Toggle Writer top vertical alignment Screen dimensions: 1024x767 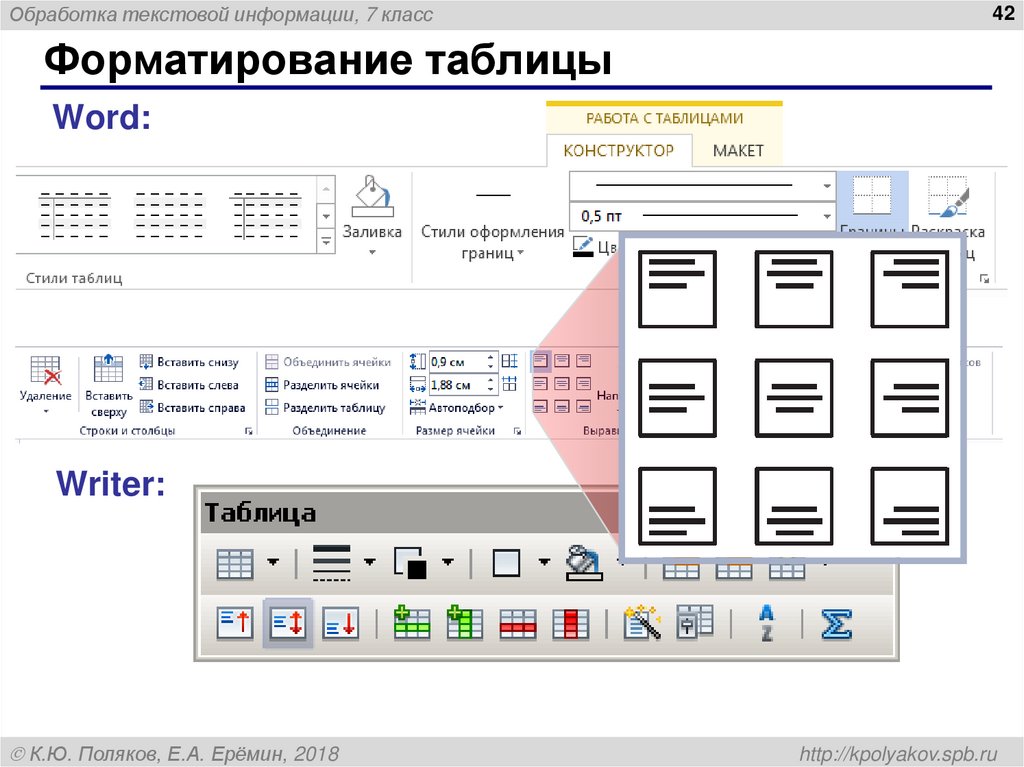pyautogui.click(x=235, y=623)
